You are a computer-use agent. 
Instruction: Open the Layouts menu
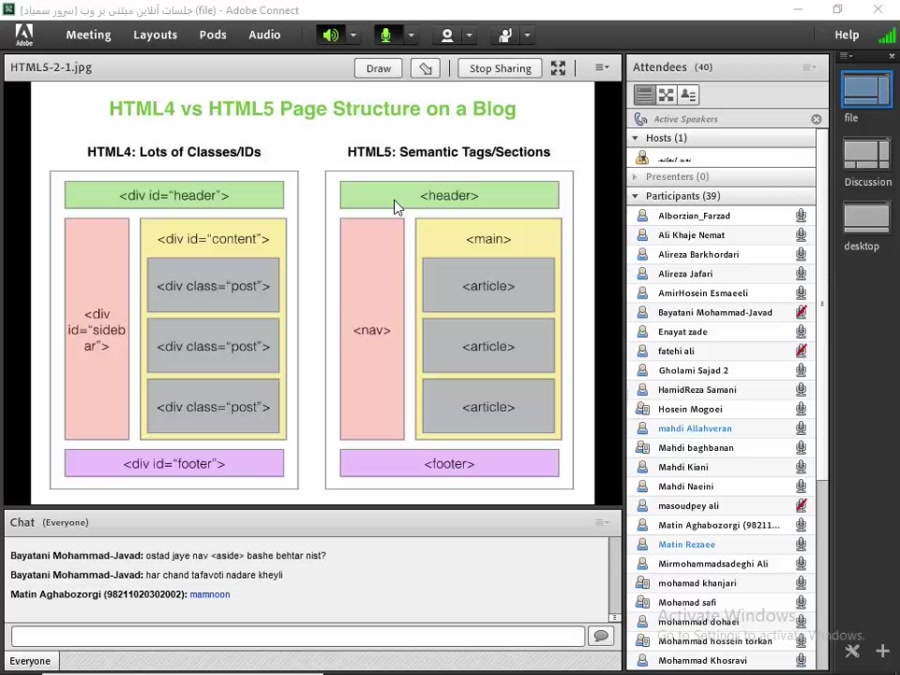(x=155, y=35)
